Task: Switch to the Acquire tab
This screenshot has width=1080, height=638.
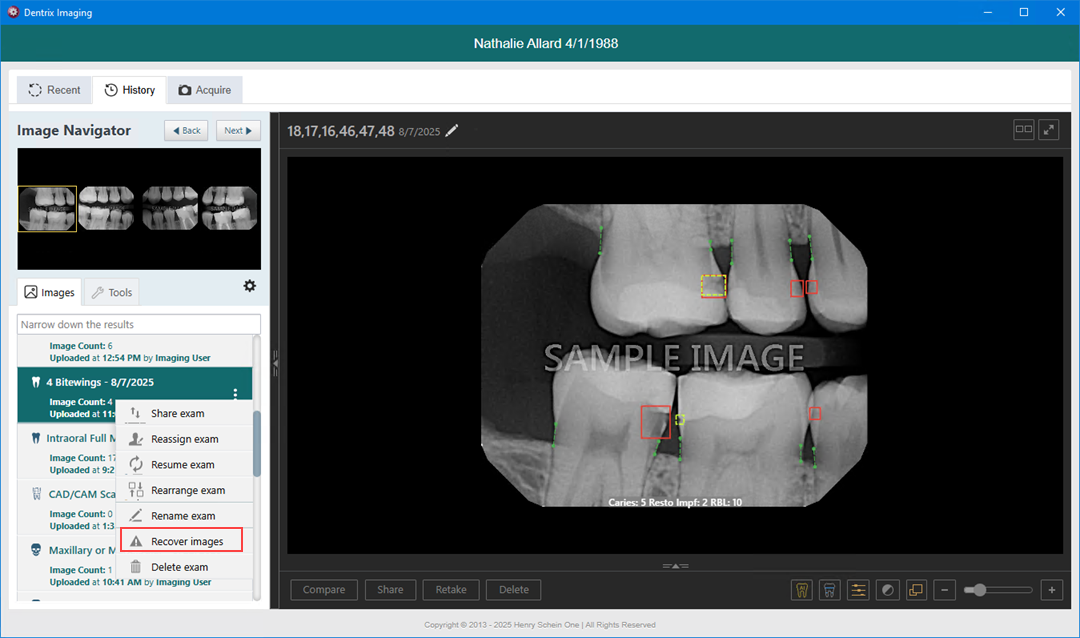Action: (204, 90)
